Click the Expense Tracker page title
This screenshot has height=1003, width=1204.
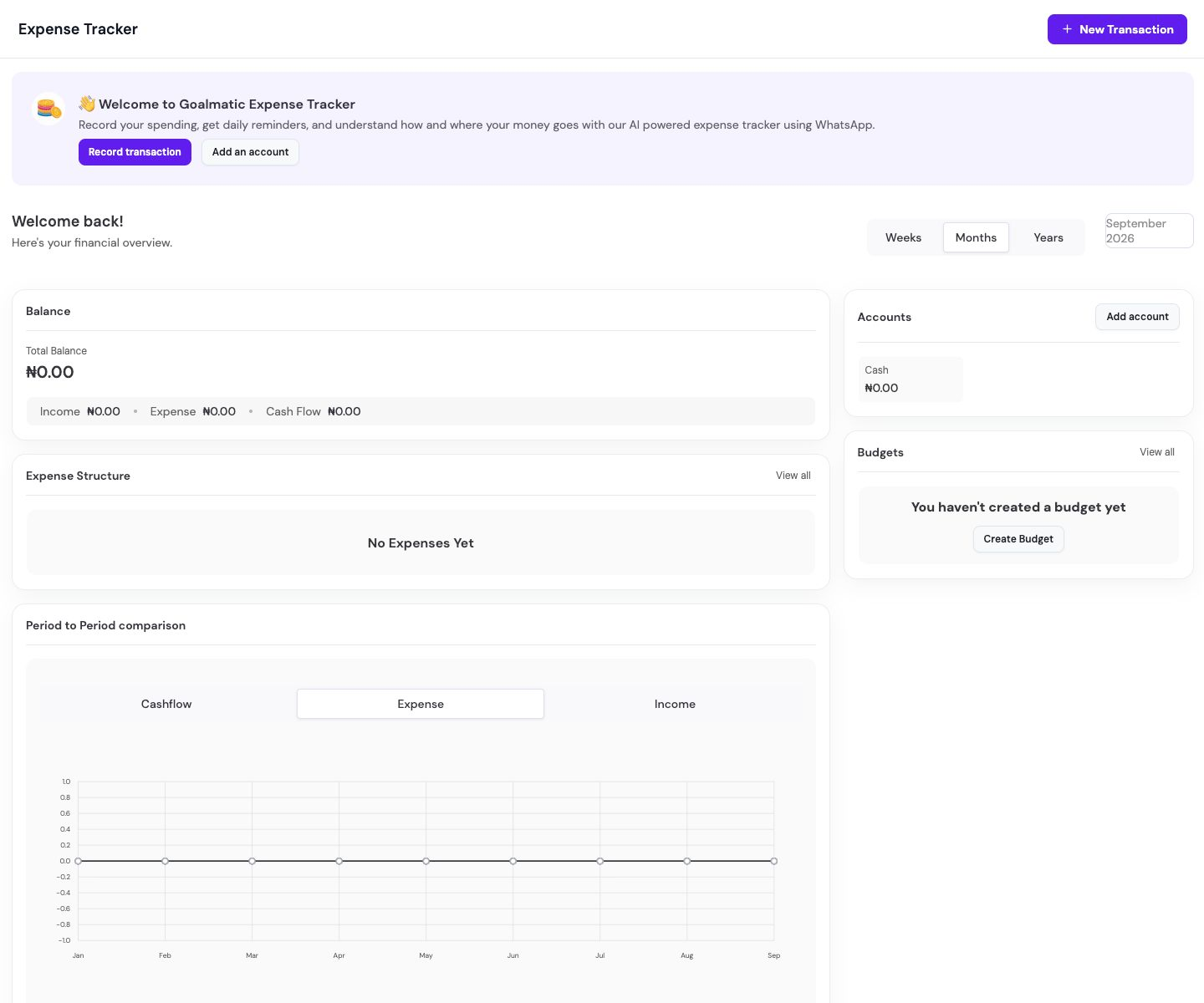(x=78, y=29)
